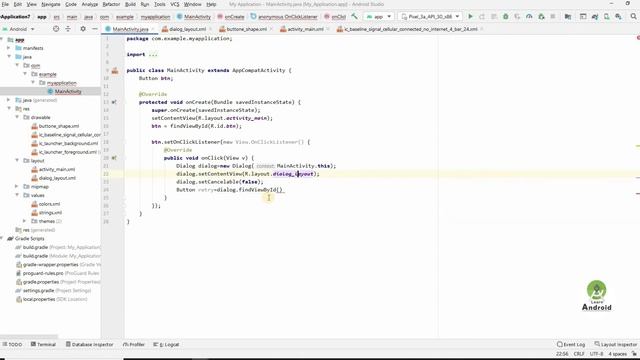The width and height of the screenshot is (640, 360).
Task: Select dialog_layout.xml in layout folder
Action: pyautogui.click(x=57, y=178)
